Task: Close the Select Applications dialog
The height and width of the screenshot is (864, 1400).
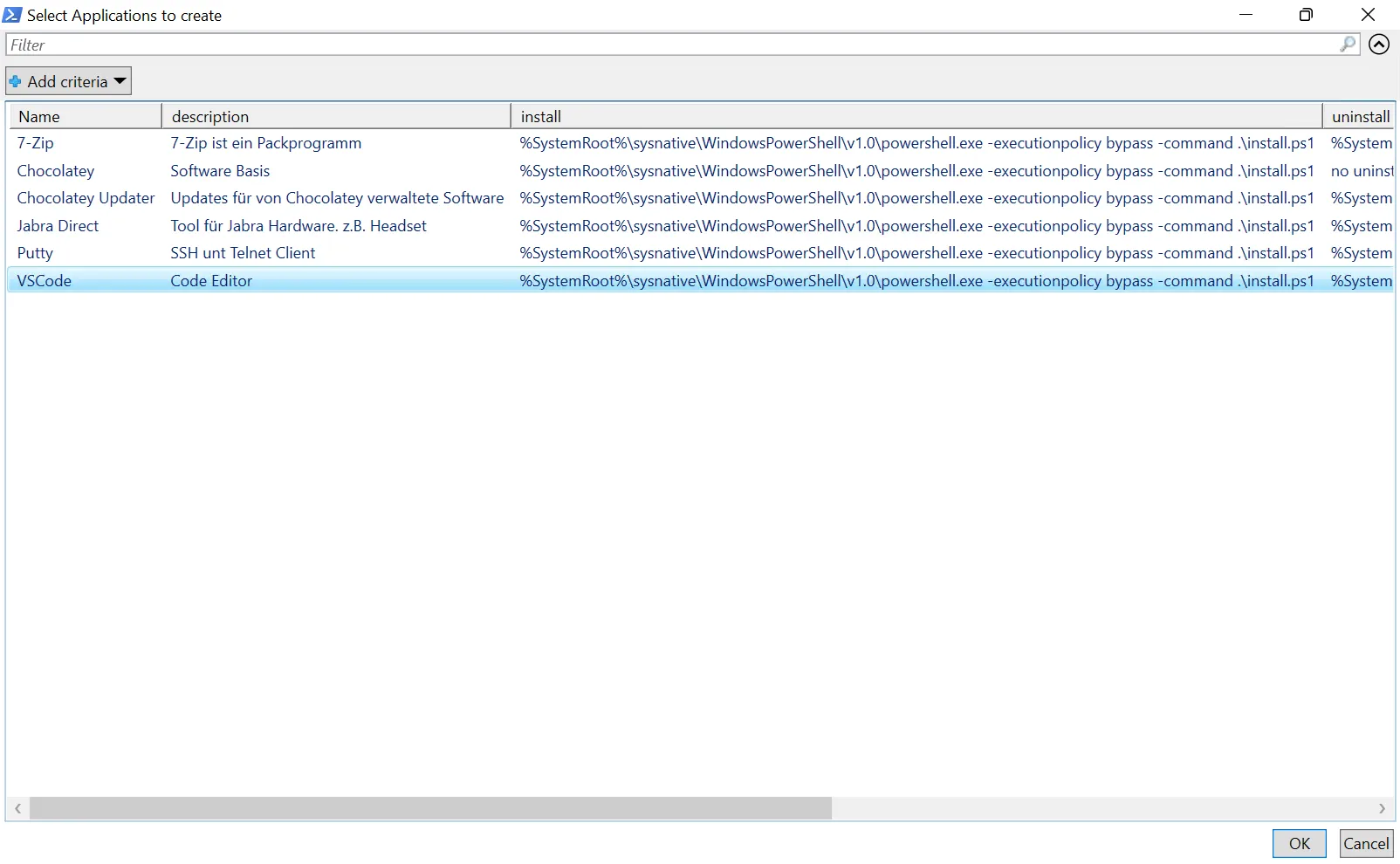Action: click(x=1368, y=15)
